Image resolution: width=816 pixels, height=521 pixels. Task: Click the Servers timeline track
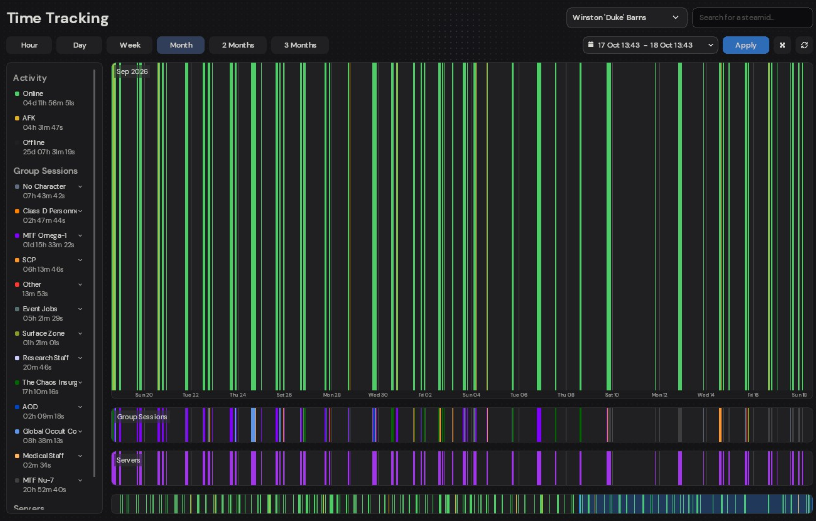[462, 468]
